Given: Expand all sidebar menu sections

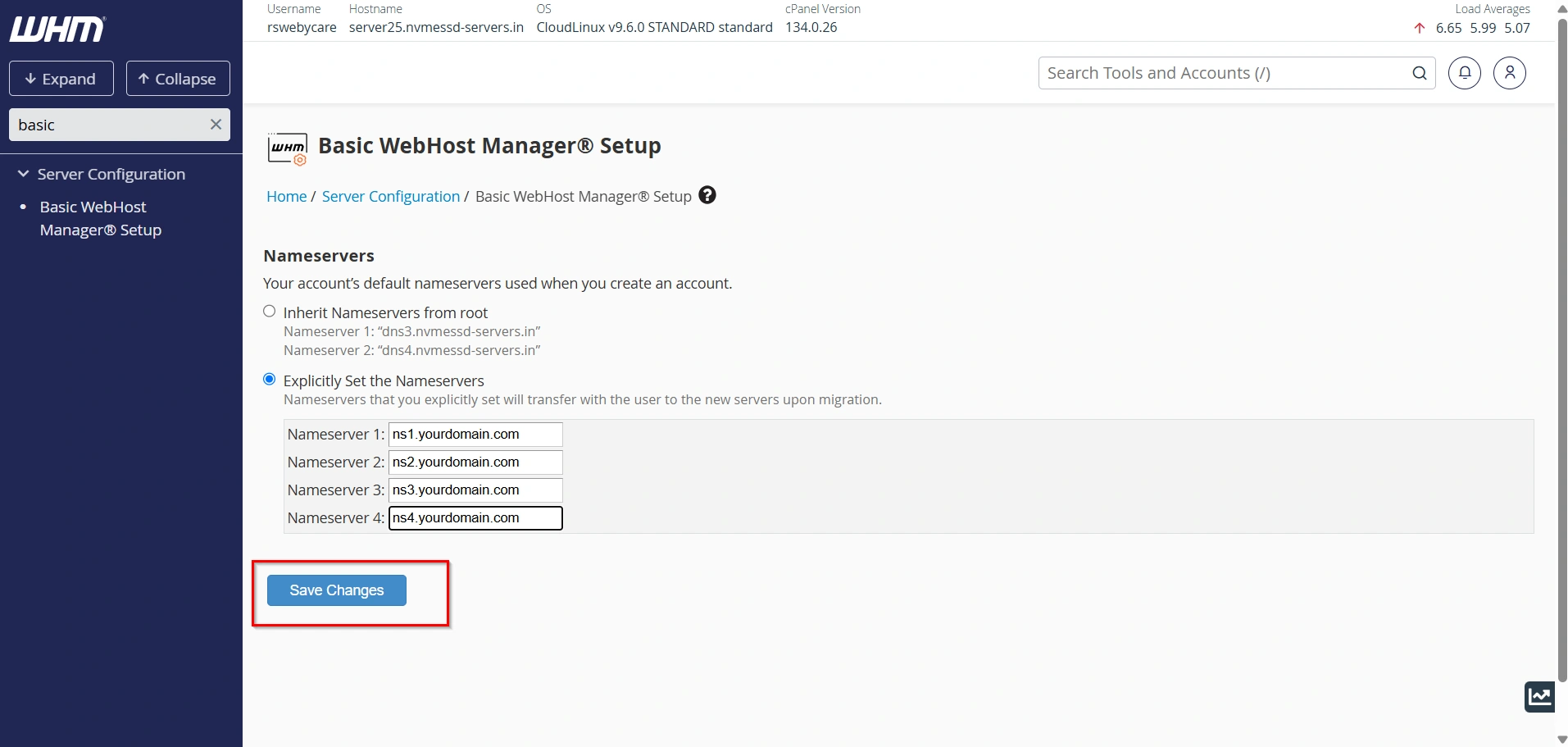Looking at the screenshot, I should click(61, 79).
